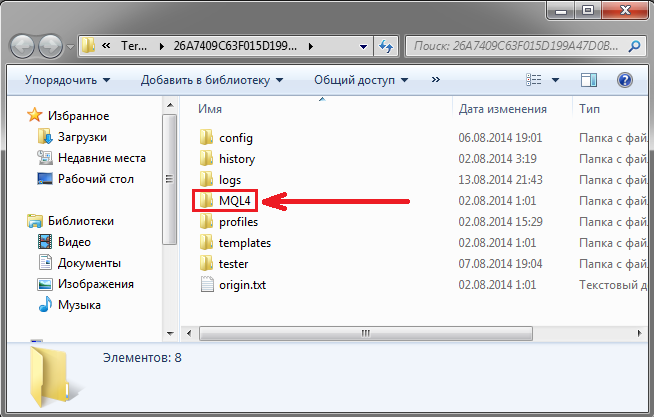Show more toolbar commands via » overflow
The height and width of the screenshot is (417, 654).
click(436, 79)
